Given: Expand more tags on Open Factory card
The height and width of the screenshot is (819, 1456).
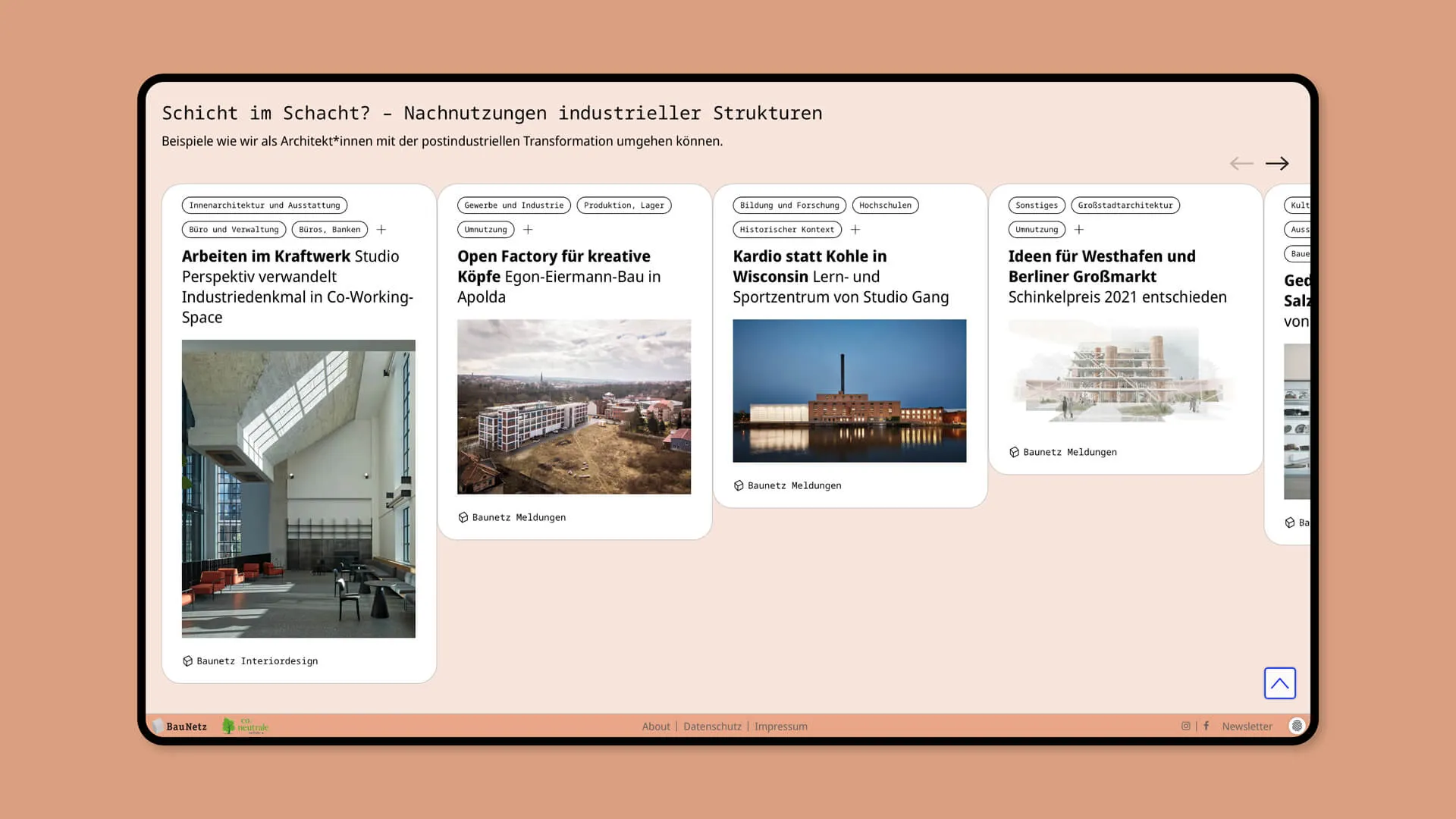Looking at the screenshot, I should pos(529,229).
